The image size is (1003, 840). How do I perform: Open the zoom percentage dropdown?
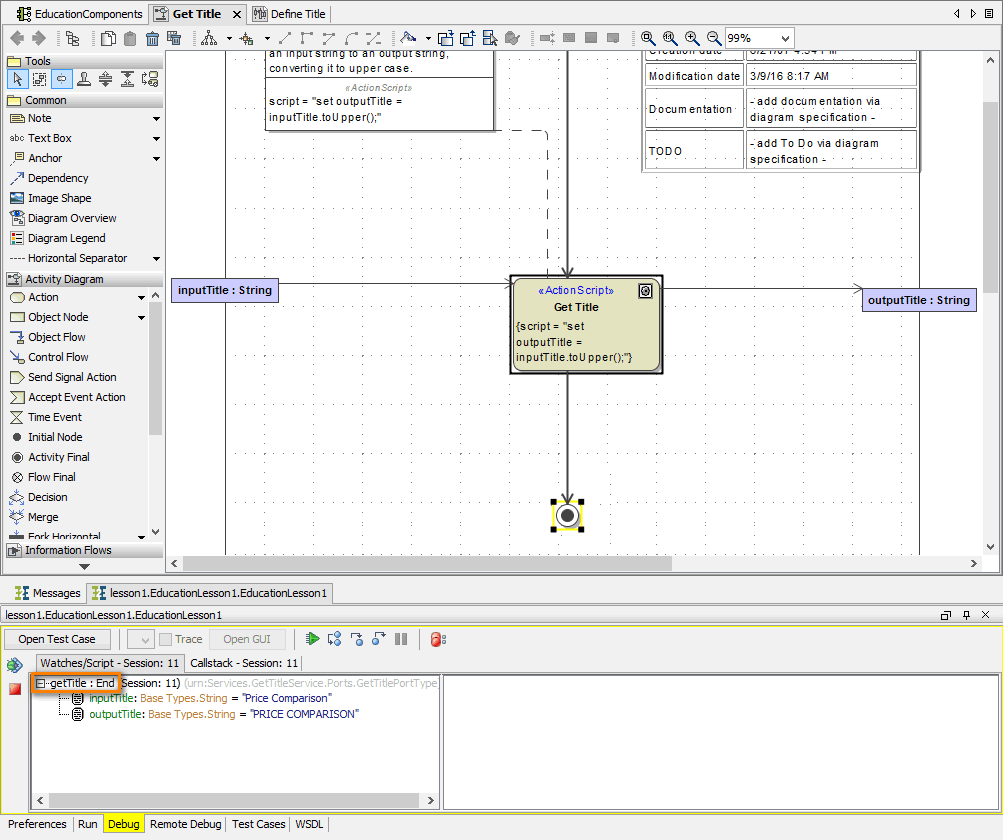point(783,38)
